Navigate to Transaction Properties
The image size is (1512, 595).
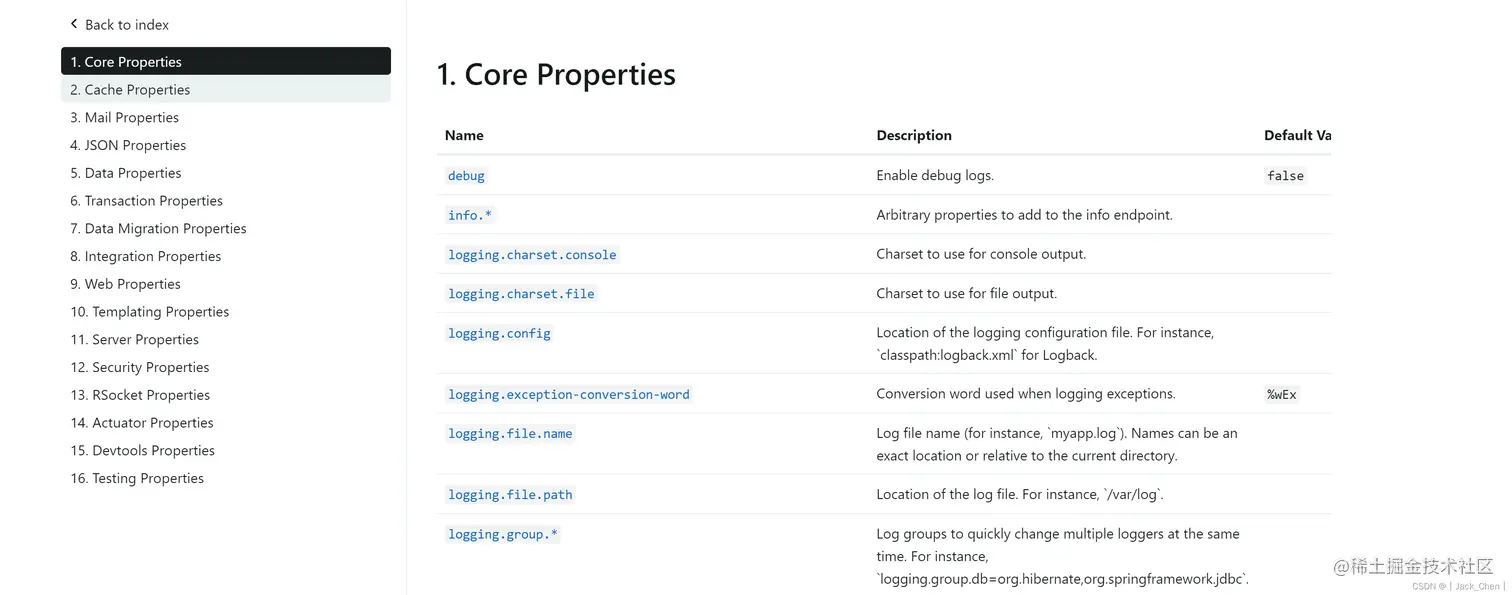click(146, 201)
